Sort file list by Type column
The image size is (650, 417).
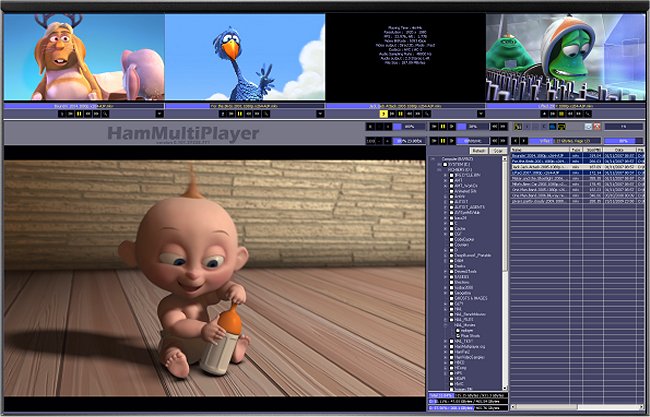(x=576, y=150)
